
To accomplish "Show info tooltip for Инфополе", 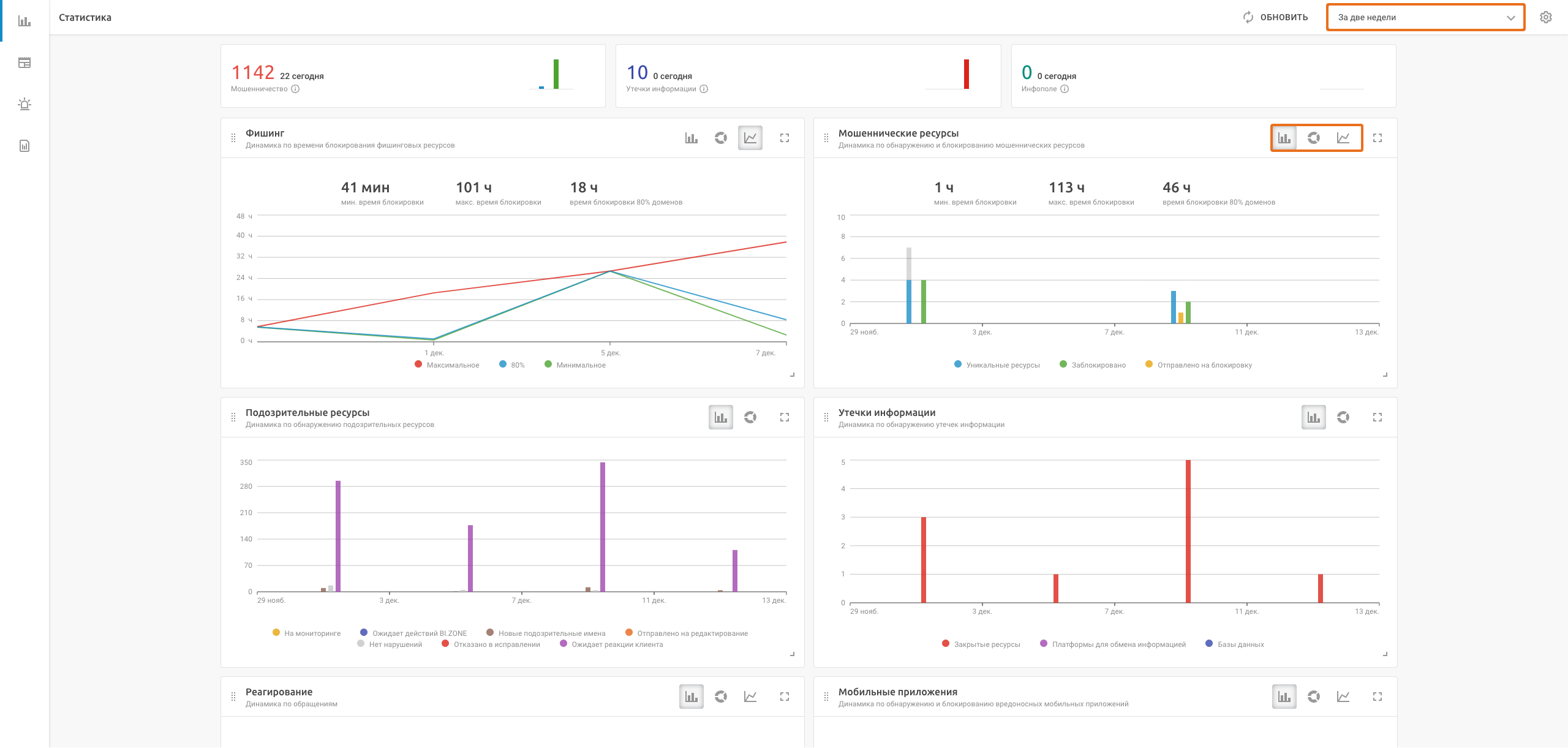I will (x=1065, y=89).
